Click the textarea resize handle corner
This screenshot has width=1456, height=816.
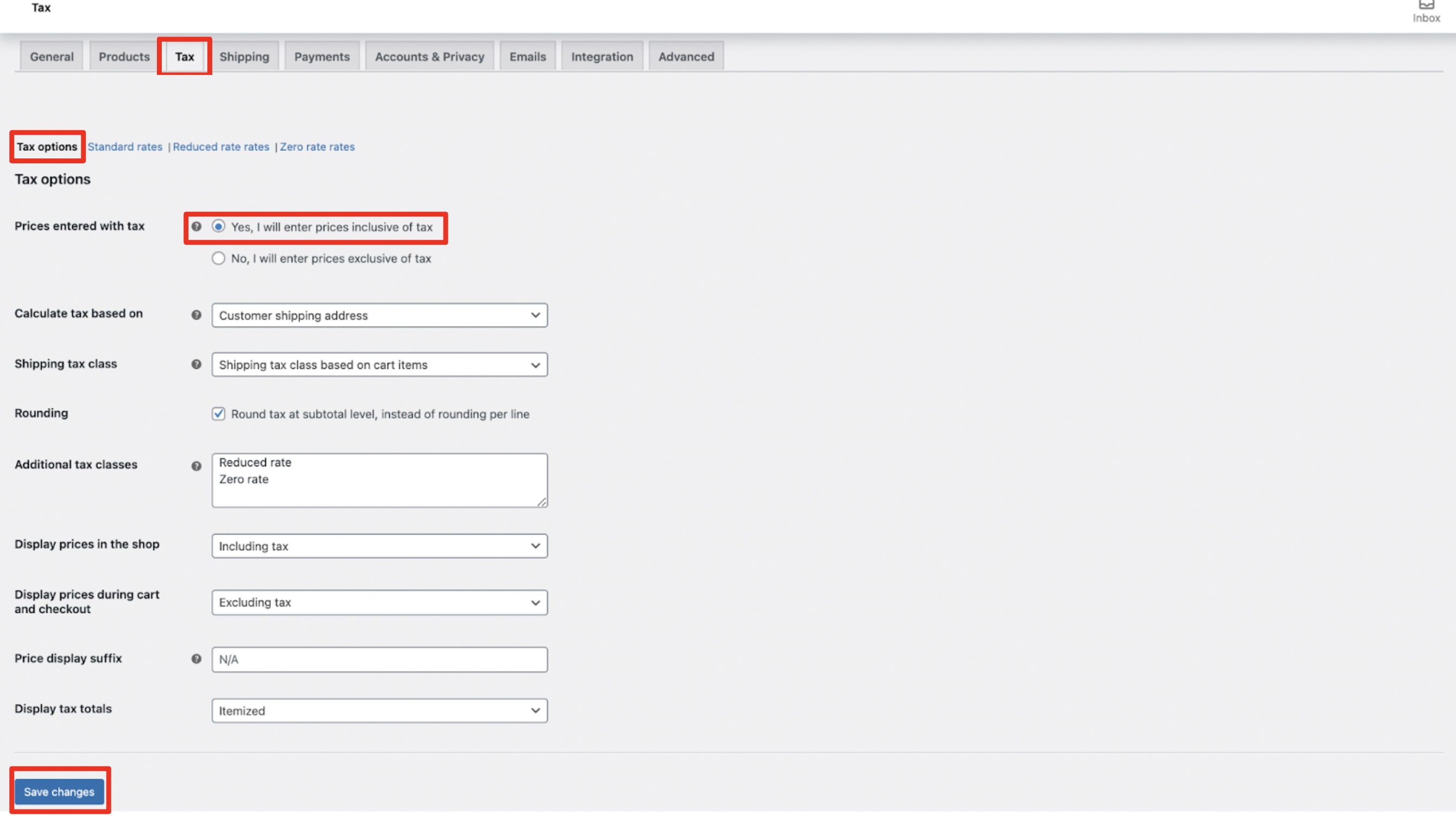tap(541, 502)
